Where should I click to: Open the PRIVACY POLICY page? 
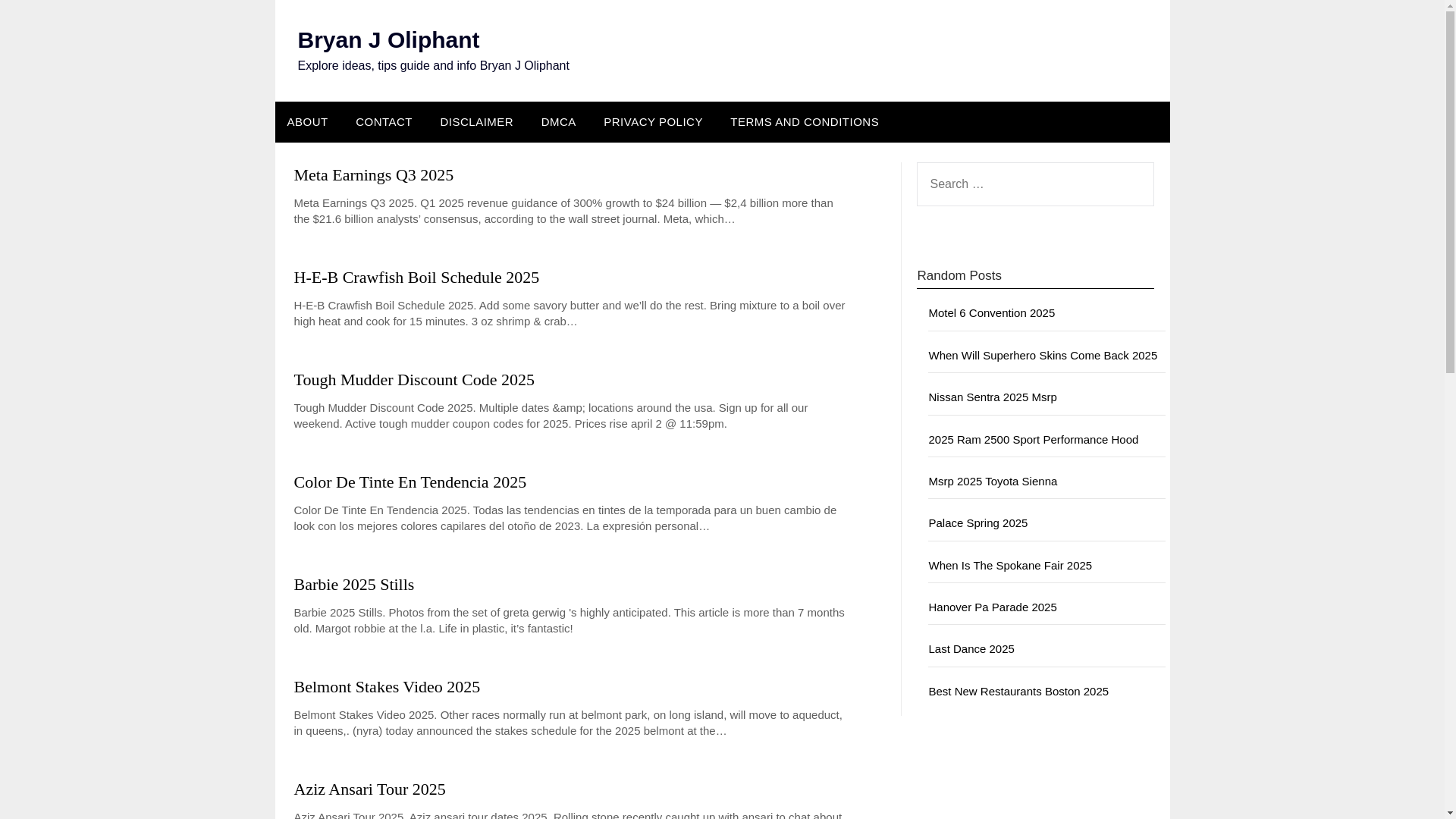(x=653, y=122)
